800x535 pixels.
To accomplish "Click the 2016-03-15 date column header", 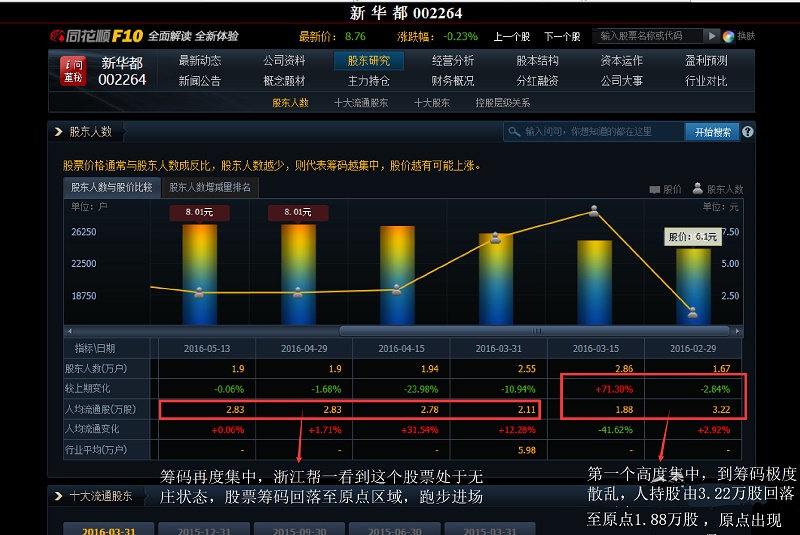I will coord(596,348).
